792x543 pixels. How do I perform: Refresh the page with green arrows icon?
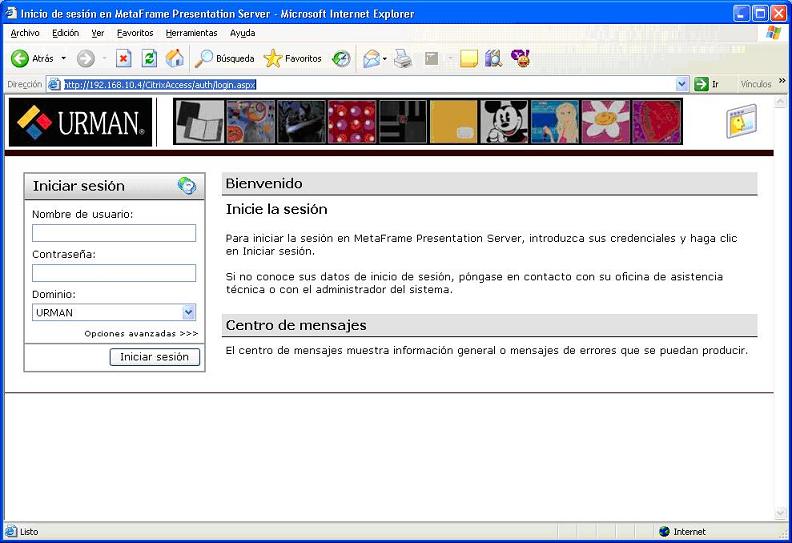point(149,59)
